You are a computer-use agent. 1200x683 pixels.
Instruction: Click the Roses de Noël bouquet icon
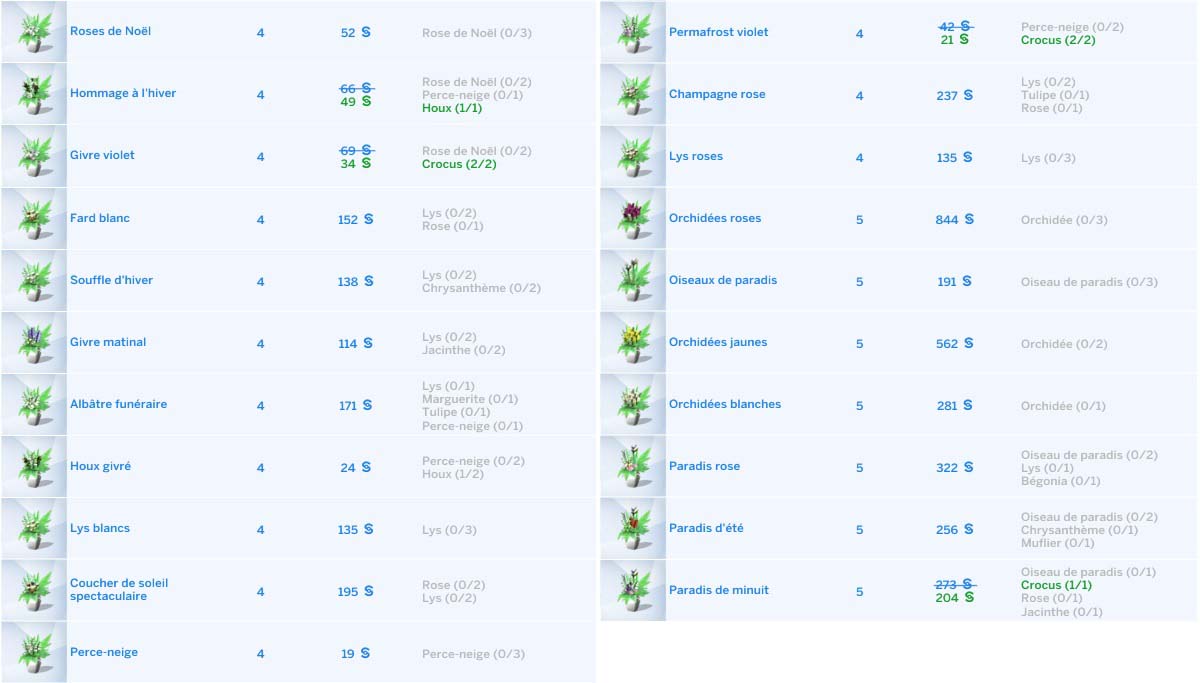(33, 32)
